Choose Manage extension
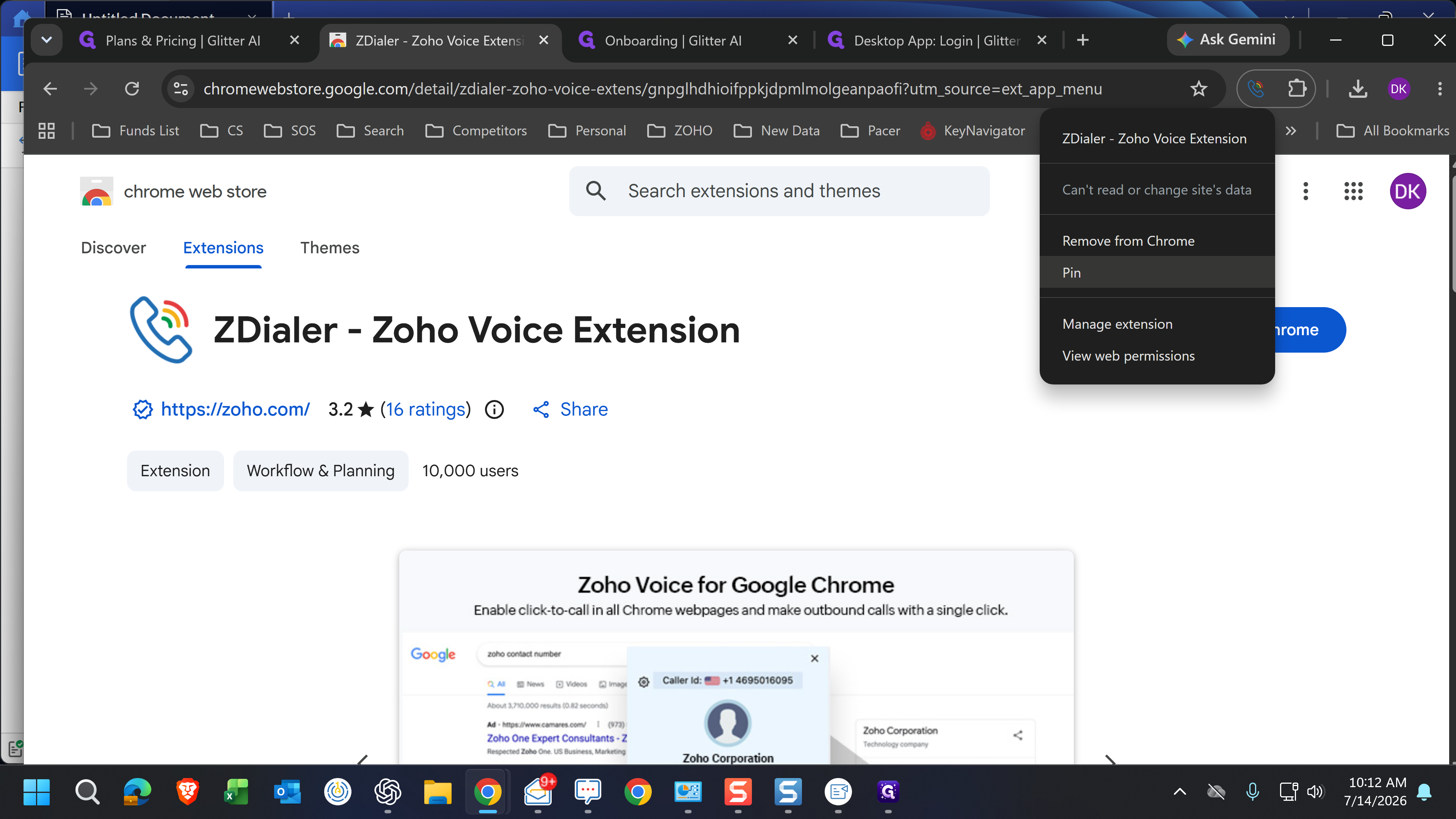Image resolution: width=1456 pixels, height=819 pixels. pyautogui.click(x=1157, y=324)
